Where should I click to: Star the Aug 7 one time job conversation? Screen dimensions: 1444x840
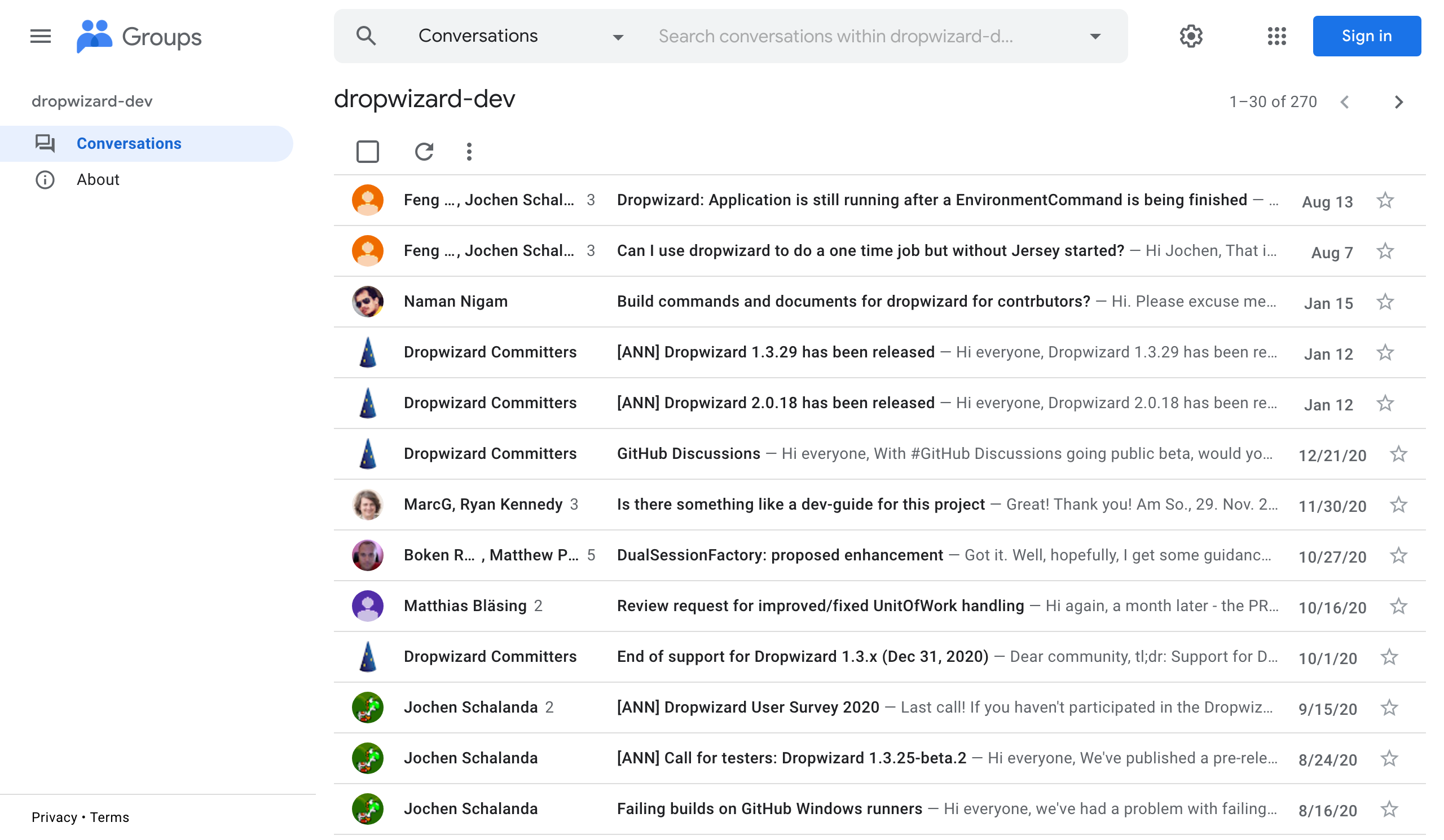coord(1385,251)
